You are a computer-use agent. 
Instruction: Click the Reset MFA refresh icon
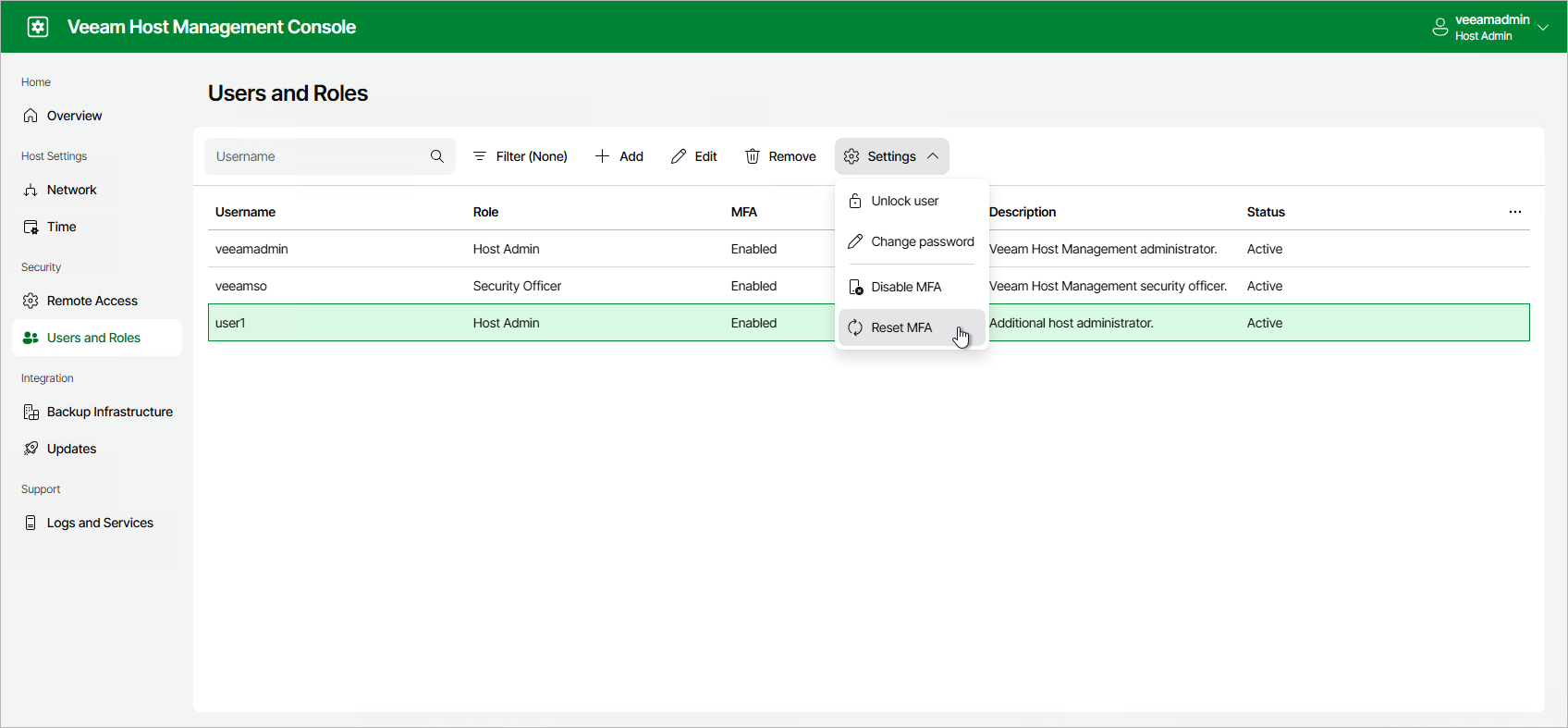pos(855,327)
